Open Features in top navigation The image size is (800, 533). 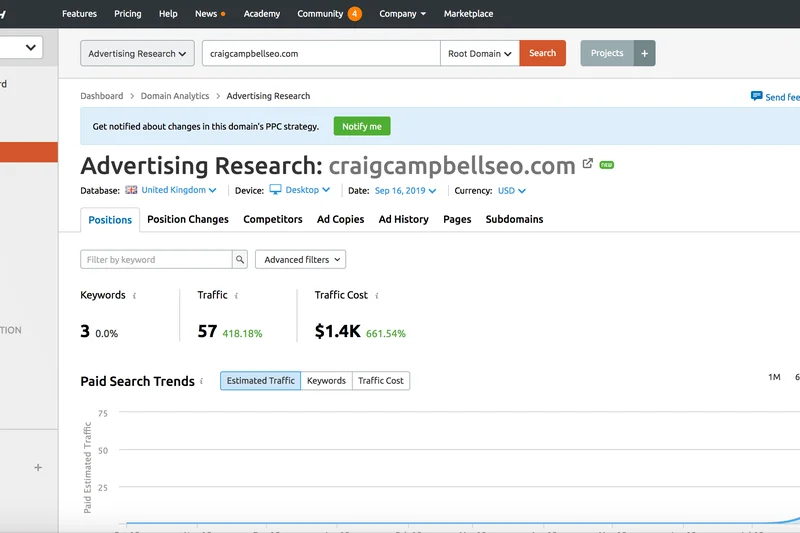click(x=79, y=14)
